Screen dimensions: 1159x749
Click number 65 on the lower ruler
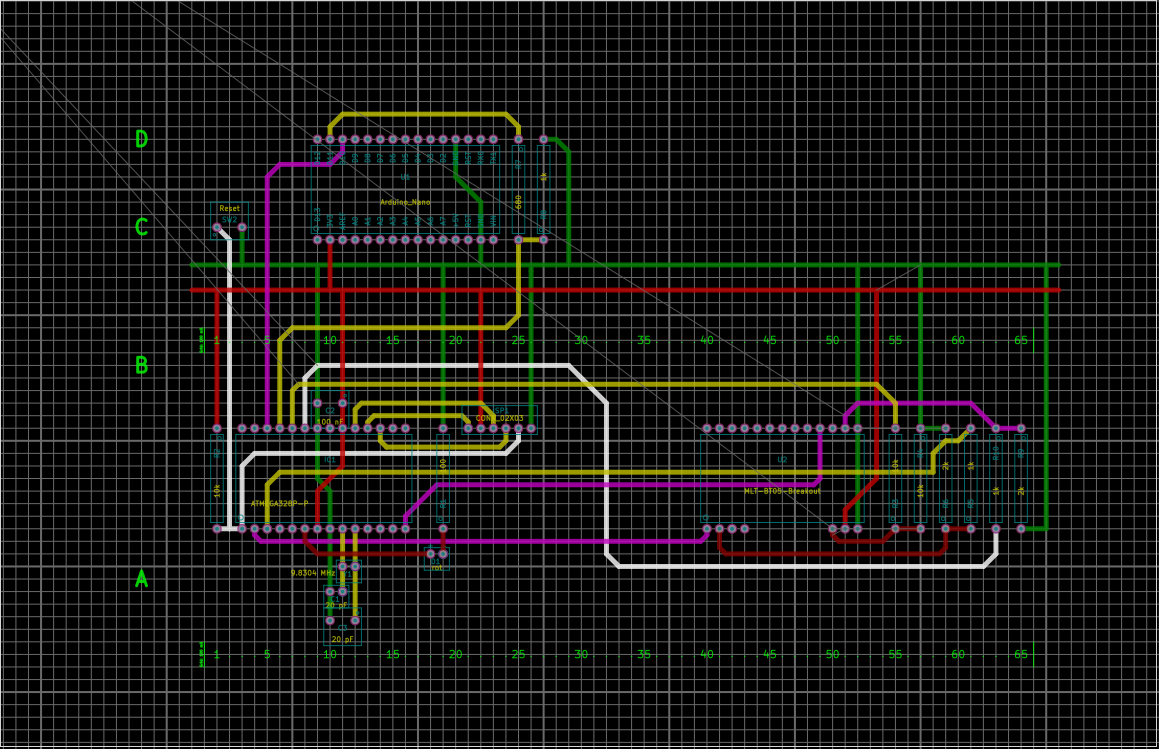1021,654
